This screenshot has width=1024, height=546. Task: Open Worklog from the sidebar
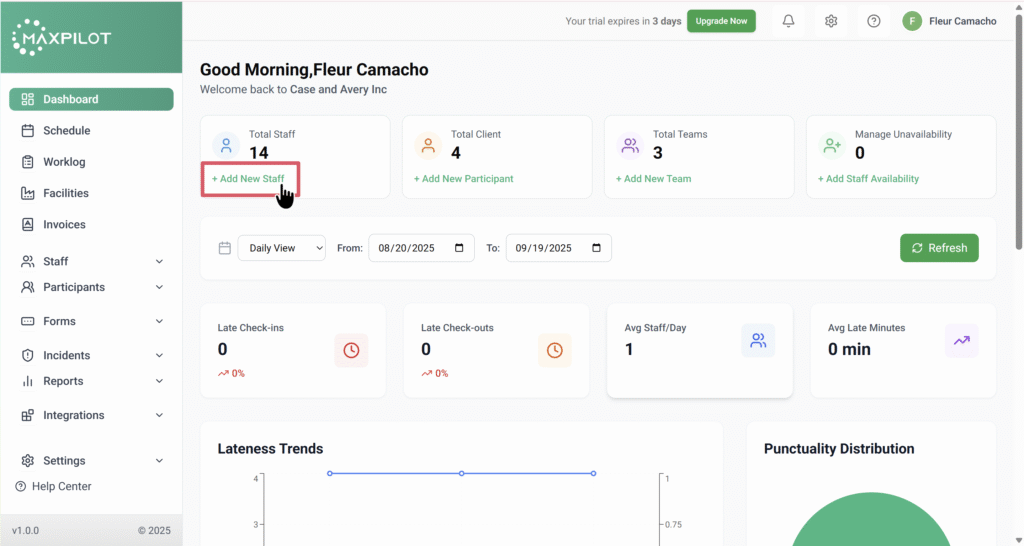pyautogui.click(x=64, y=162)
